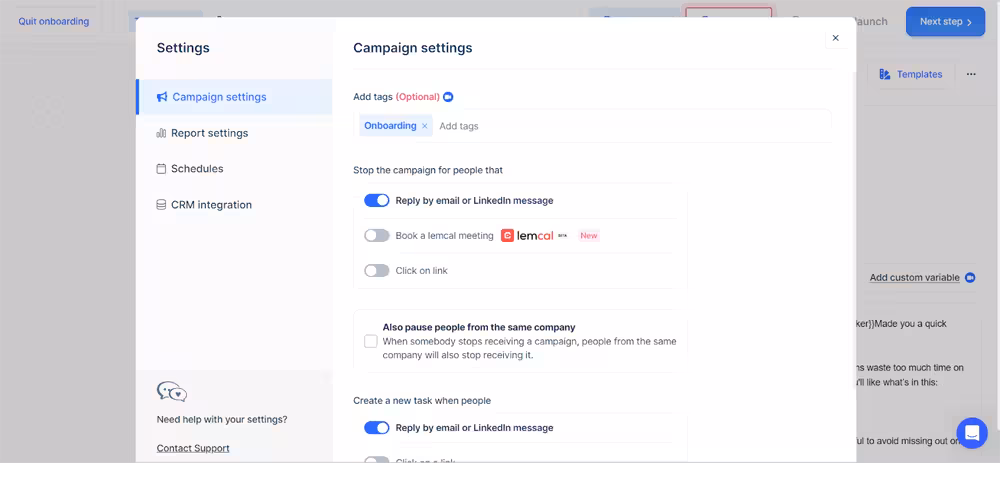Remove the Onboarding tag with its x
Image resolution: width=1000 pixels, height=500 pixels.
[424, 126]
